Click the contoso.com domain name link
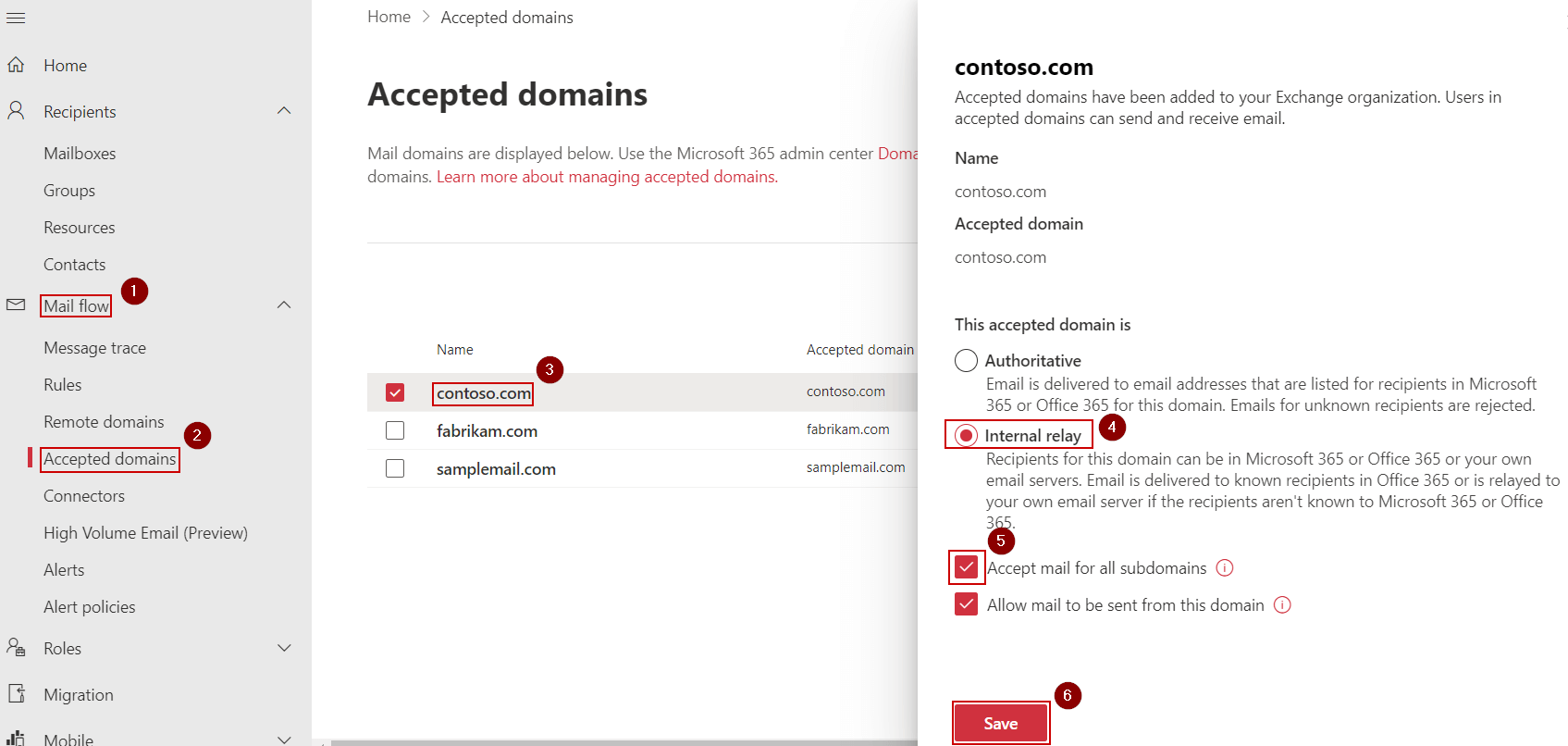The height and width of the screenshot is (746, 1568). 484,393
